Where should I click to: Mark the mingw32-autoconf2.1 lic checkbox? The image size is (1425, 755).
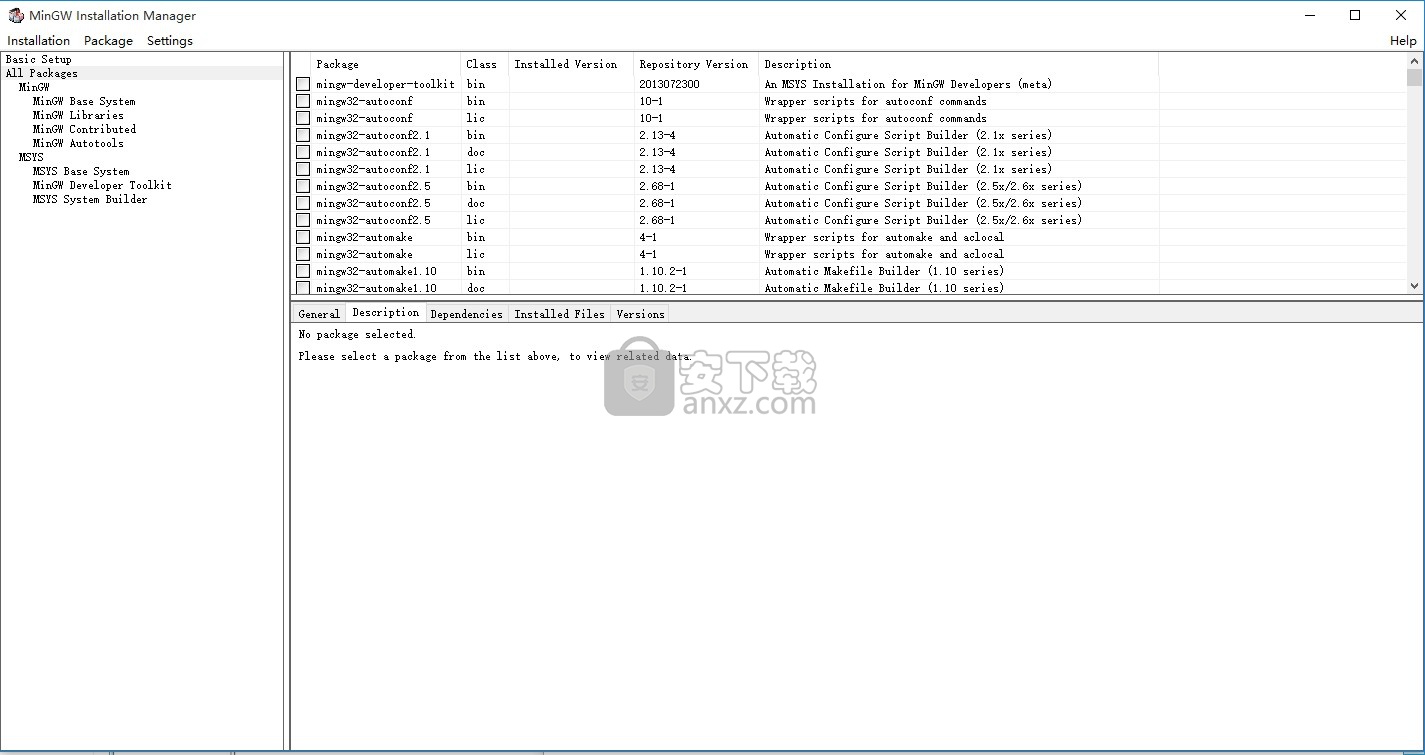pos(303,169)
